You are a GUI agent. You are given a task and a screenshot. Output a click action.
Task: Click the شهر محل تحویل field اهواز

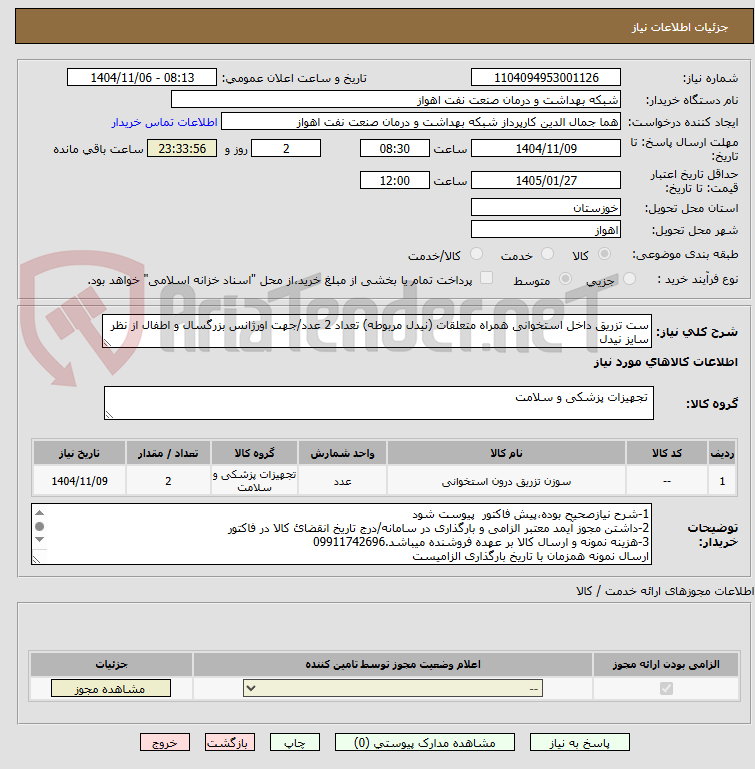pyautogui.click(x=546, y=230)
